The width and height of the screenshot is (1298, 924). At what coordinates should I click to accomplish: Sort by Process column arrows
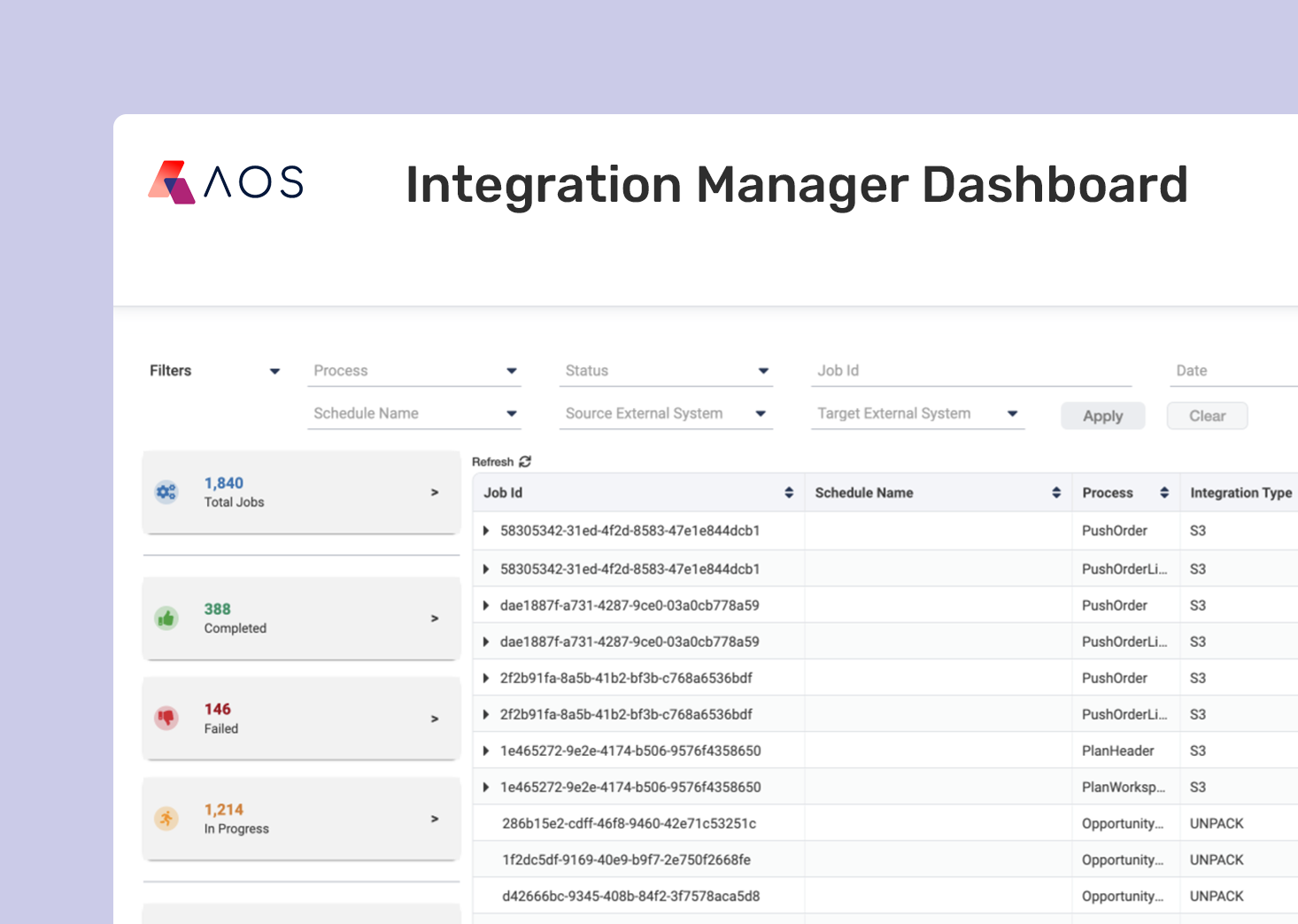pos(1164,493)
